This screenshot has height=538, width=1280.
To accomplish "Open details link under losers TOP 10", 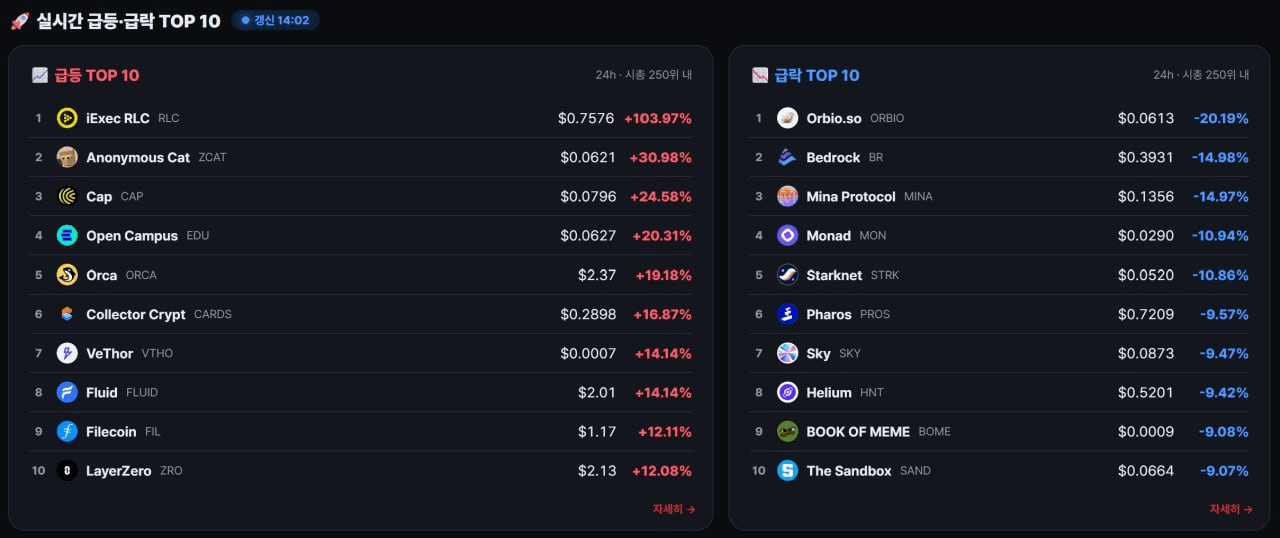I will [1231, 509].
